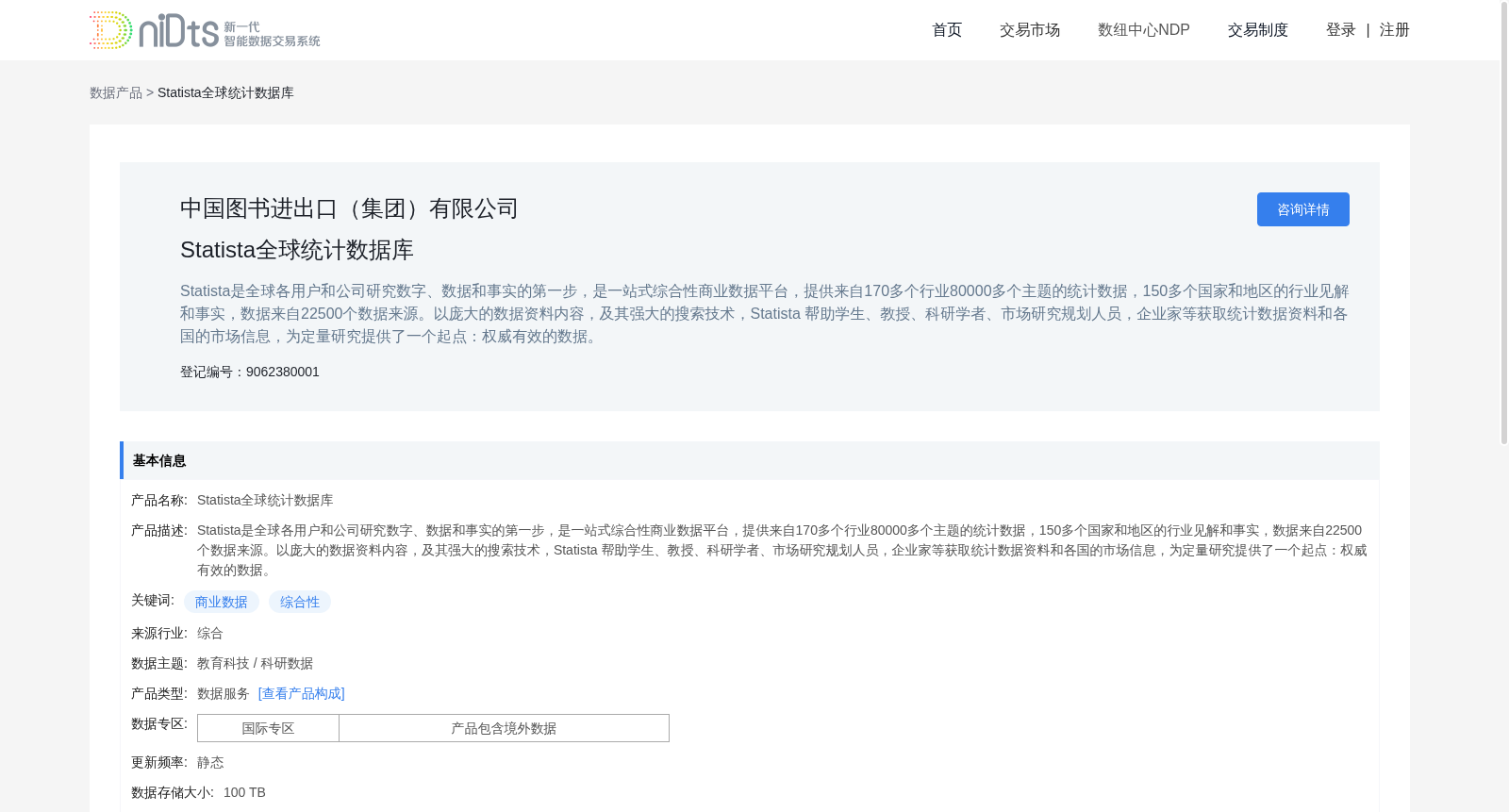Click the niDts logo
Viewport: 1509px width, 812px height.
(x=205, y=30)
